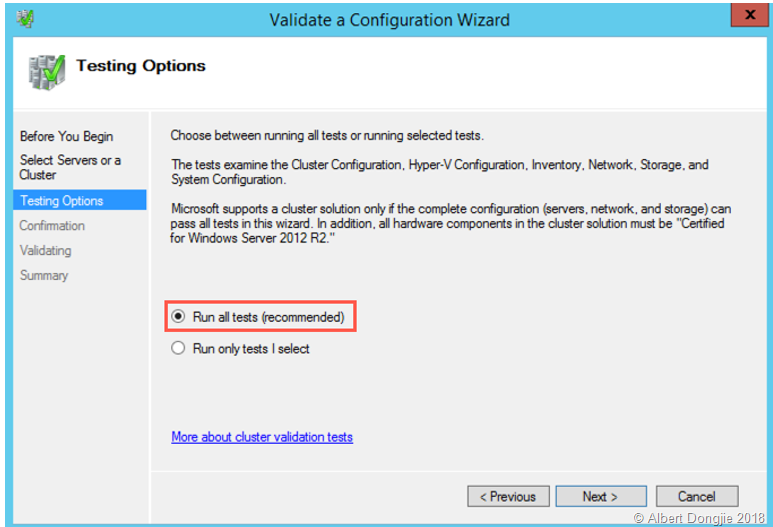773x527 pixels.
Task: Click the Validate a Configuration Wizard title text
Action: point(389,20)
